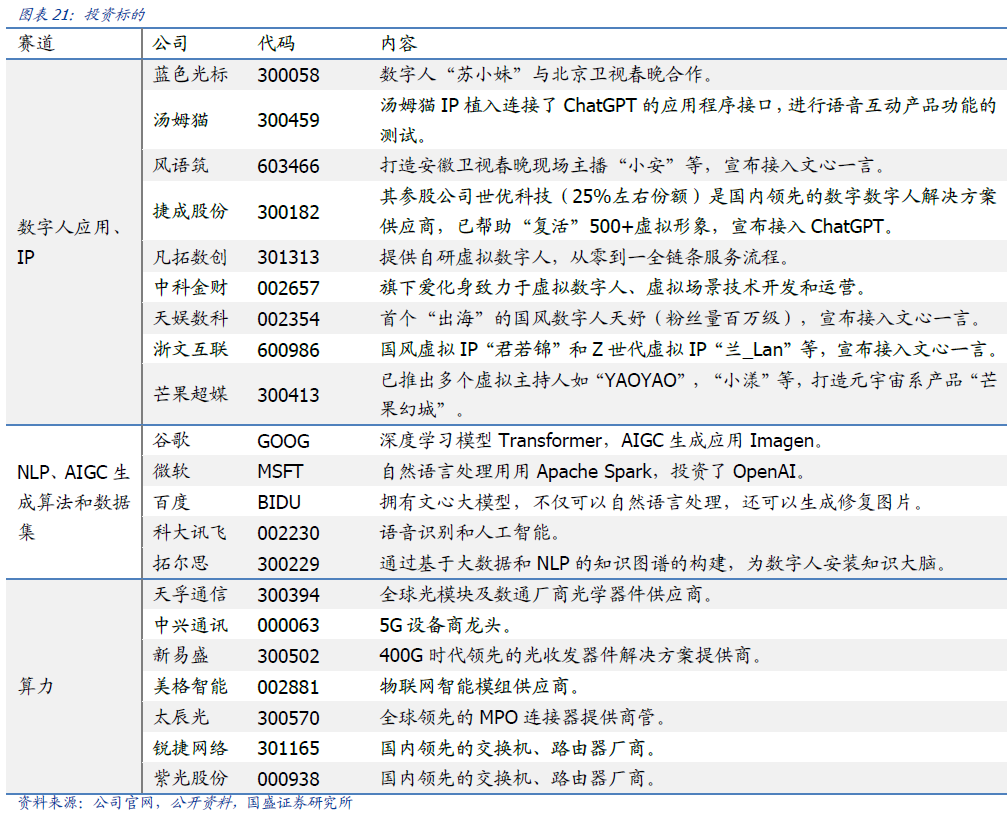Select stock code 000938
The height and width of the screenshot is (816, 1007).
(x=288, y=779)
